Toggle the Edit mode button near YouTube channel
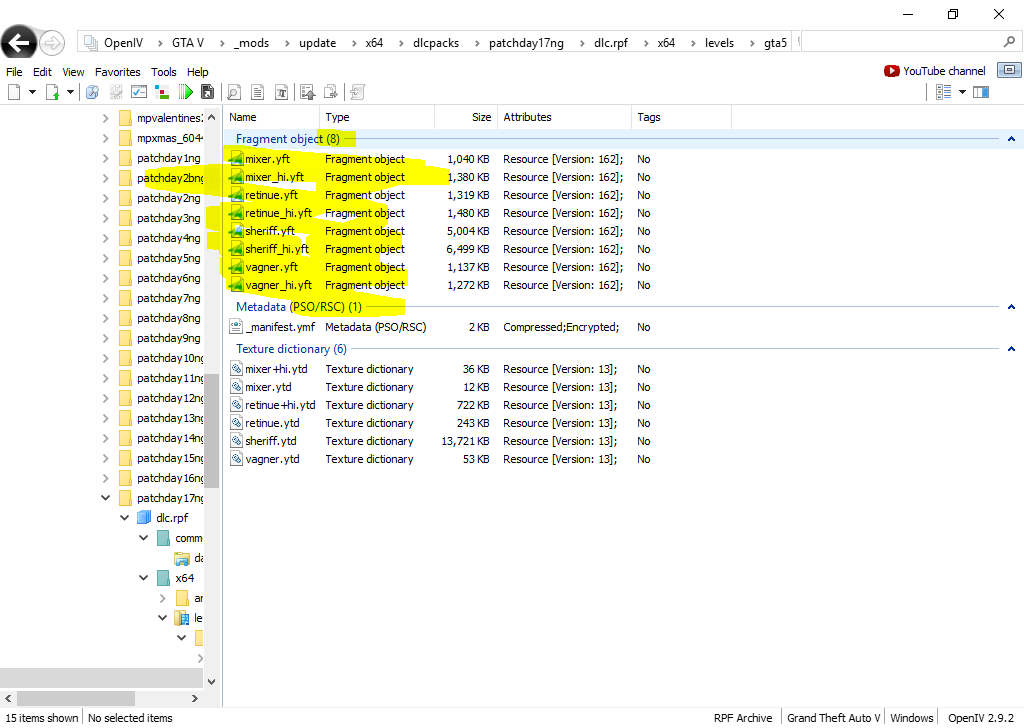The image size is (1024, 728). [1009, 71]
